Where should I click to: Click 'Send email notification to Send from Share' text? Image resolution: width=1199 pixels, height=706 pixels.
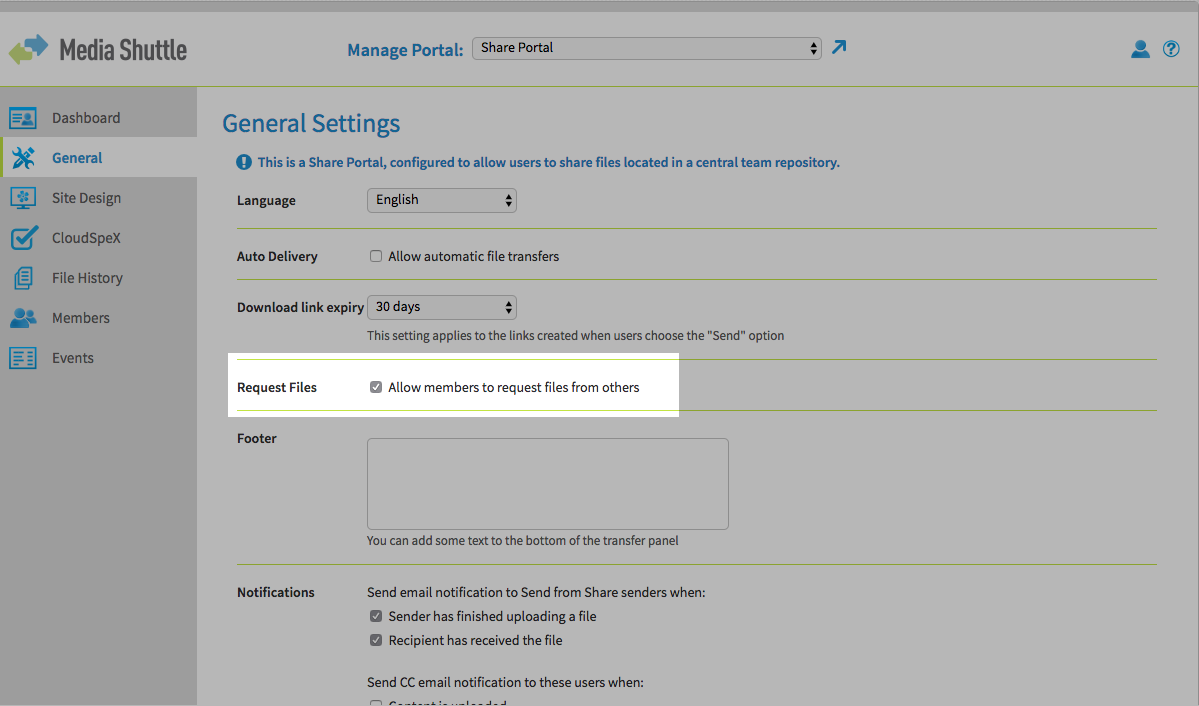pyautogui.click(x=536, y=592)
